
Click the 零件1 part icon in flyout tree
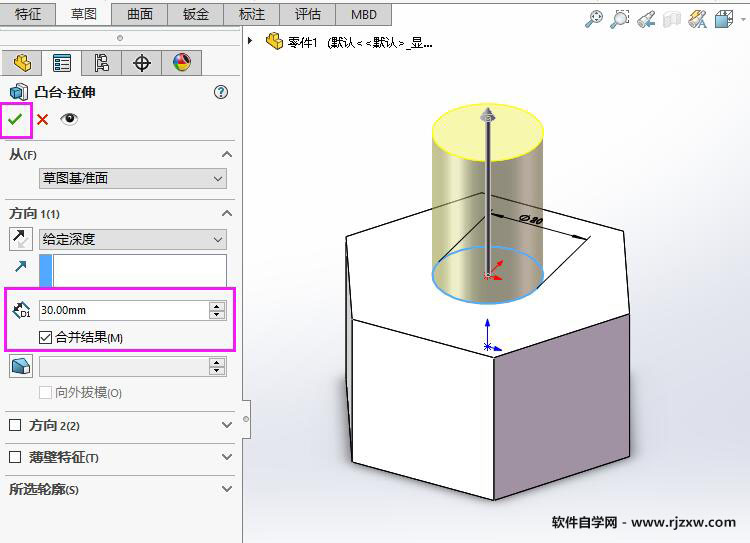(x=274, y=42)
